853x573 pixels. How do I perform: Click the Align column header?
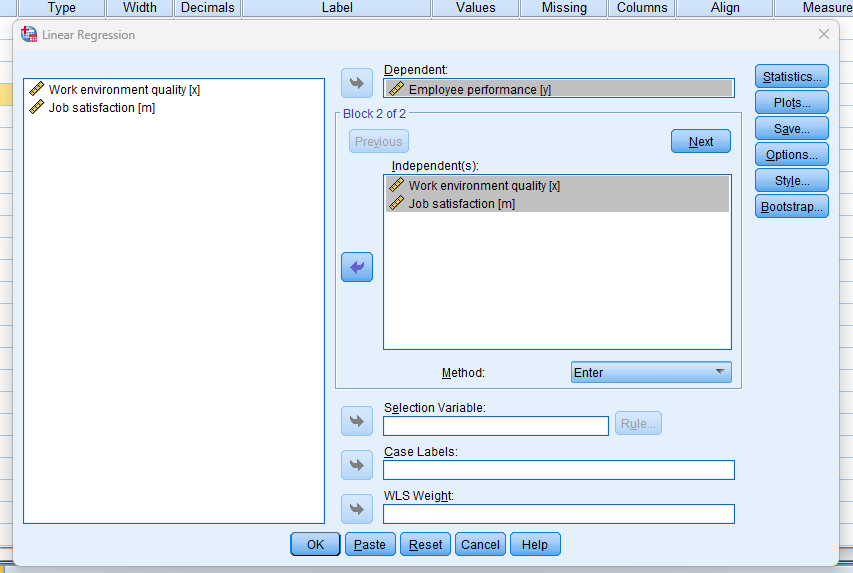pos(725,8)
